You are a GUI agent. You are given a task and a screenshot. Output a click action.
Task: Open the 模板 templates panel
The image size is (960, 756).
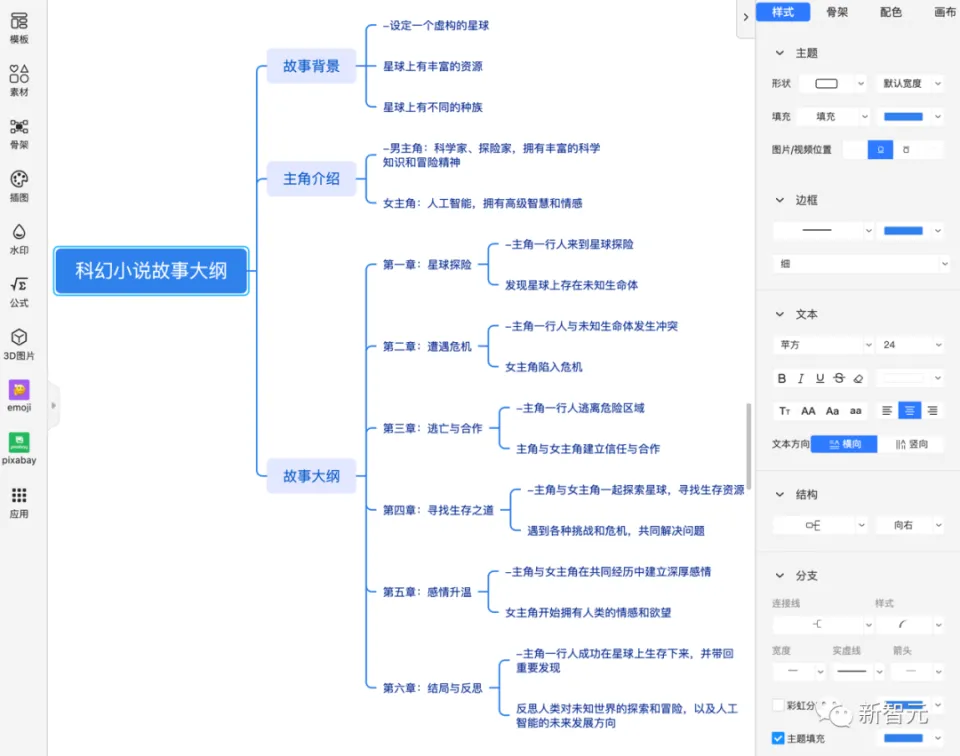(x=19, y=27)
